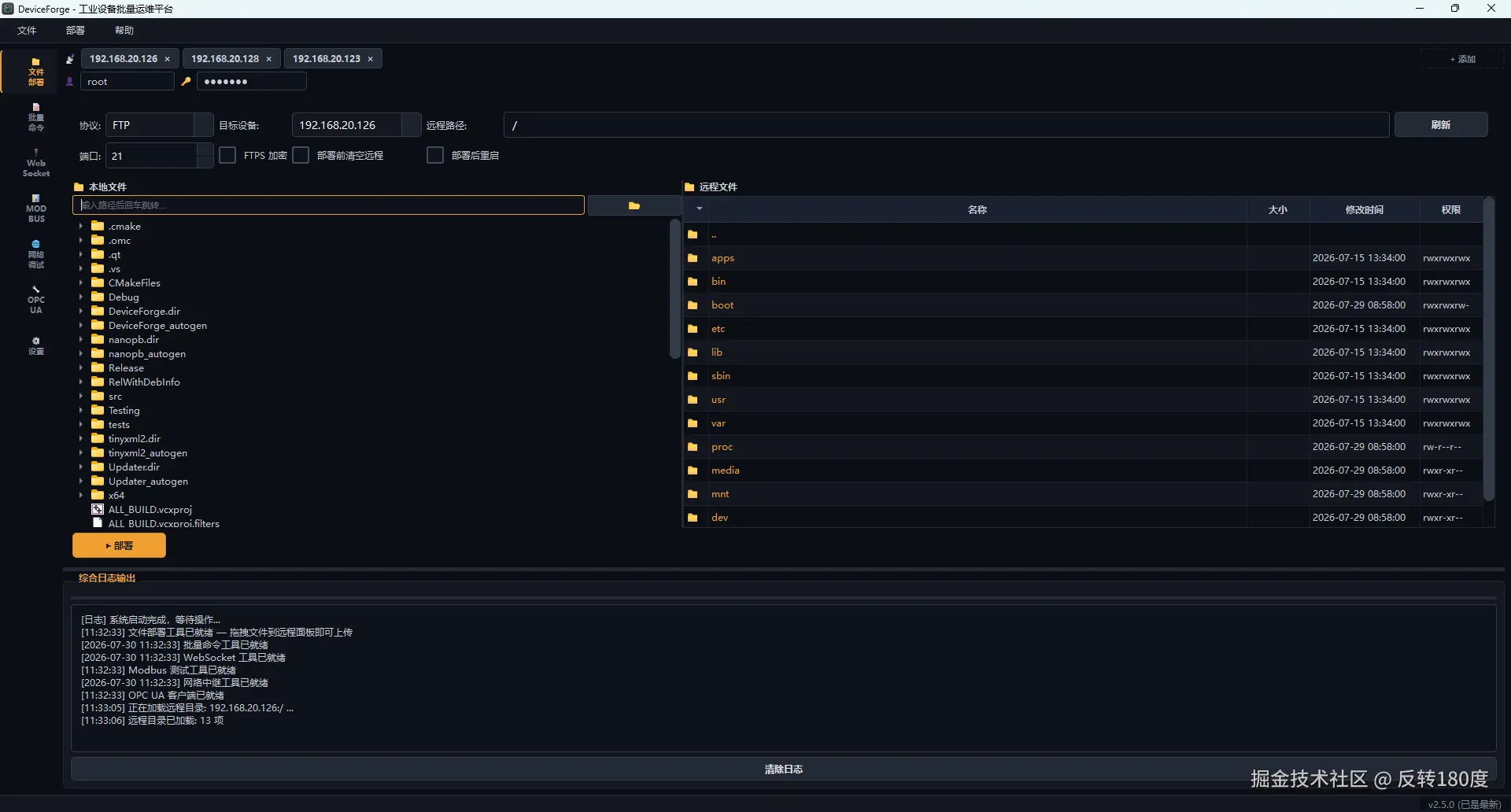The width and height of the screenshot is (1511, 812).
Task: Sort remote files by 修改时间 column
Action: tap(1364, 209)
